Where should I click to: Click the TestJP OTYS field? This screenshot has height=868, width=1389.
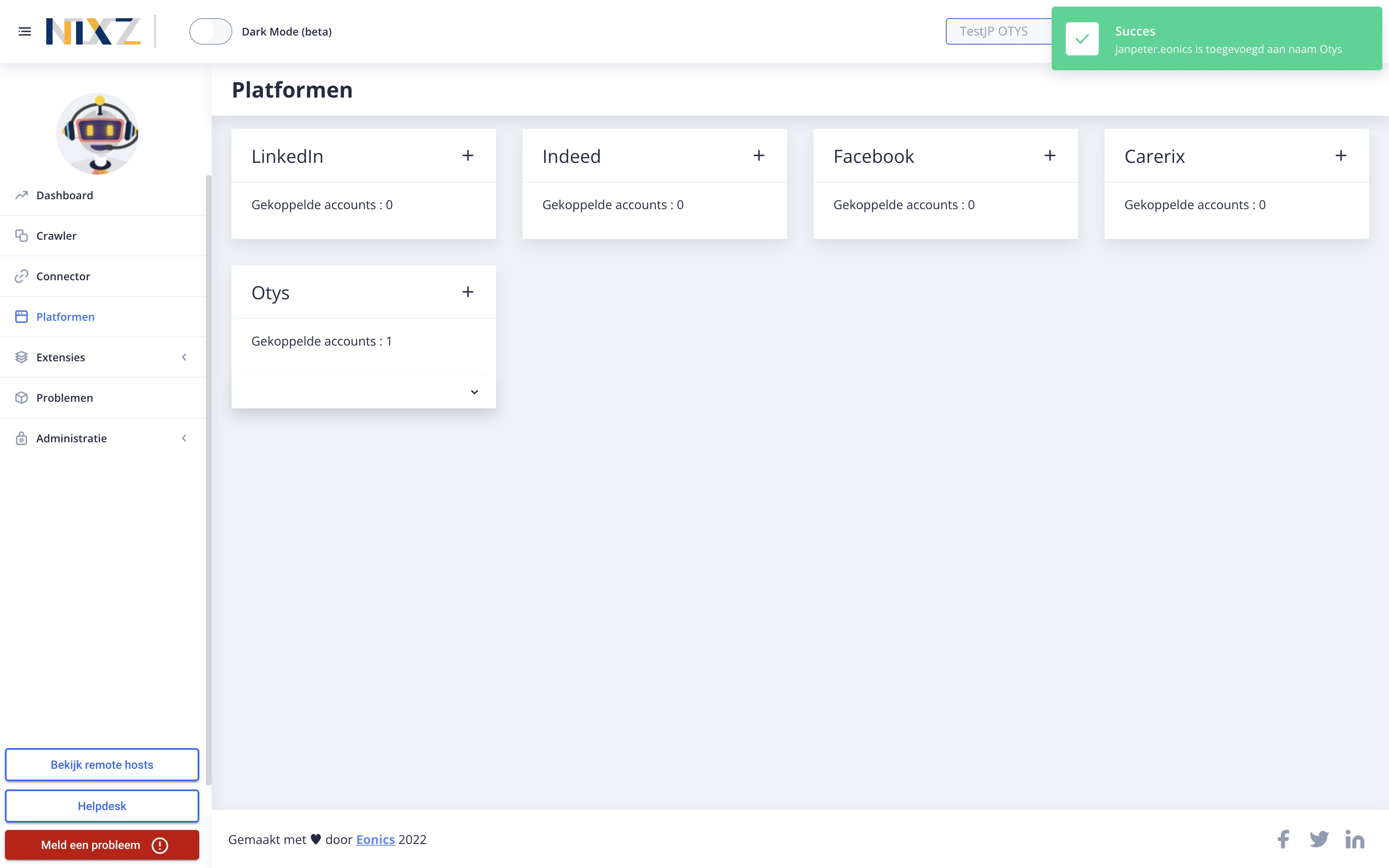999,31
